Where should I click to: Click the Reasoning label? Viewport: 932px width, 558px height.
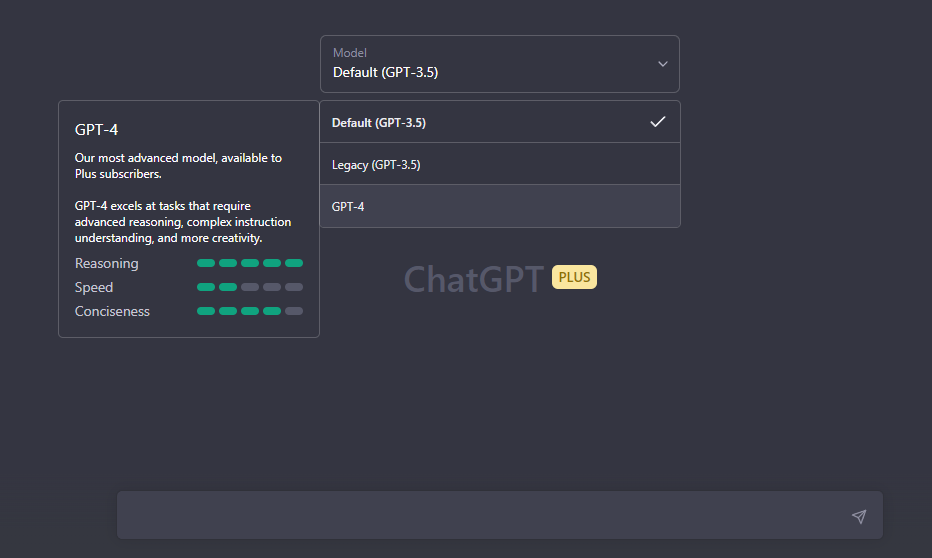pyautogui.click(x=106, y=263)
